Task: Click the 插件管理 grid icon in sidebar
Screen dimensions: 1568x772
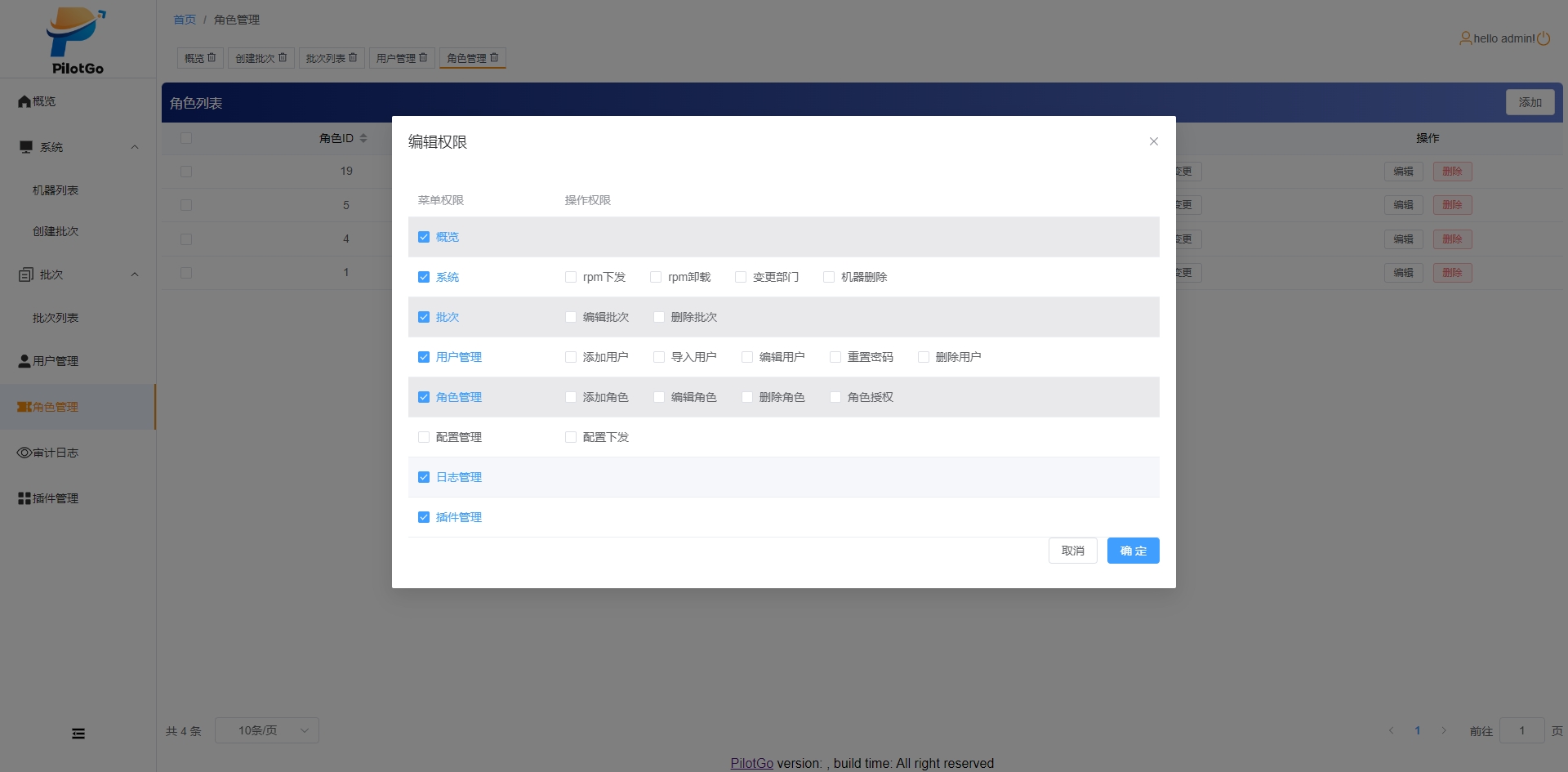Action: 24,498
